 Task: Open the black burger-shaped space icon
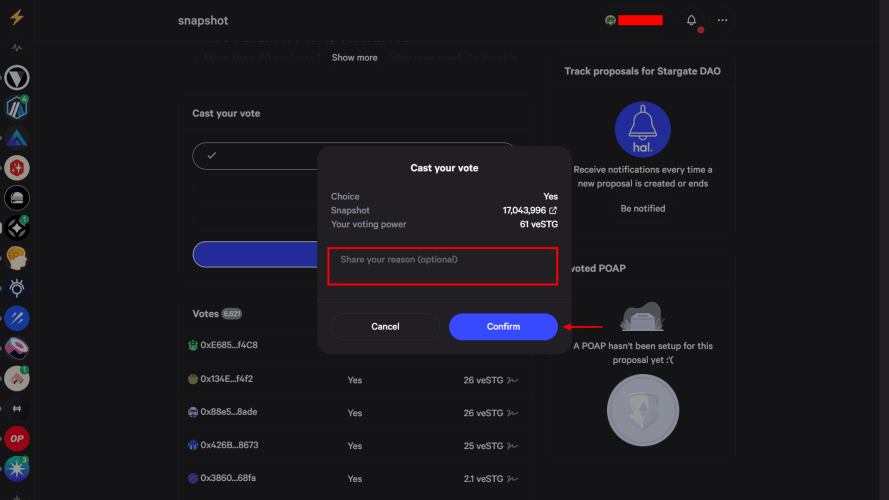pos(17,198)
